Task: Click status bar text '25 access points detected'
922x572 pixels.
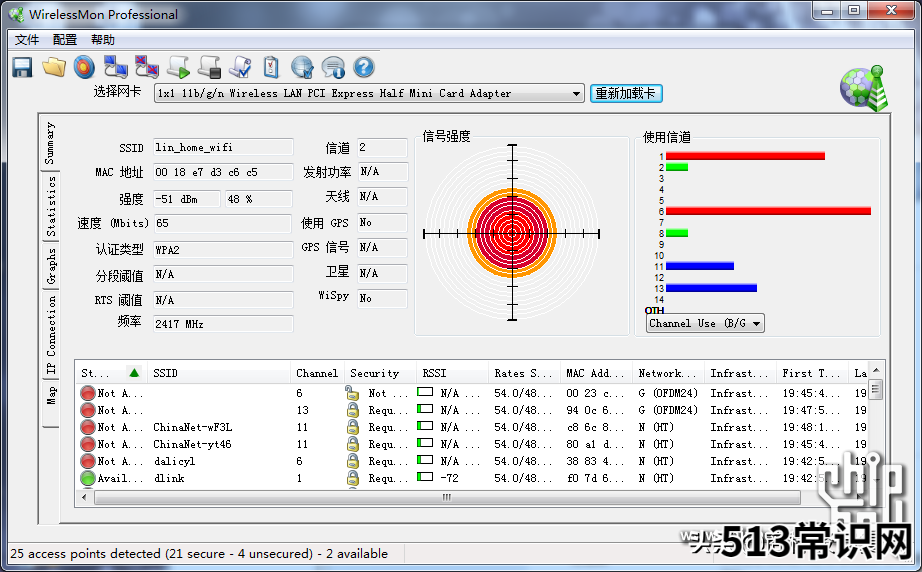Action: [85, 554]
